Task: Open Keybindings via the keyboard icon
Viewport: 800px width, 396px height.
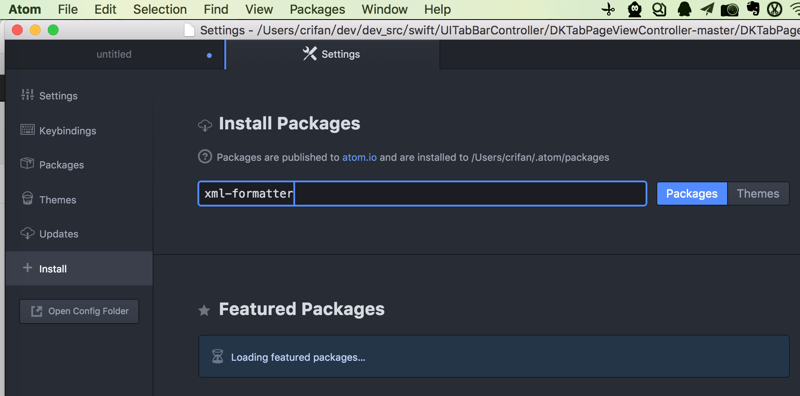Action: [27, 130]
